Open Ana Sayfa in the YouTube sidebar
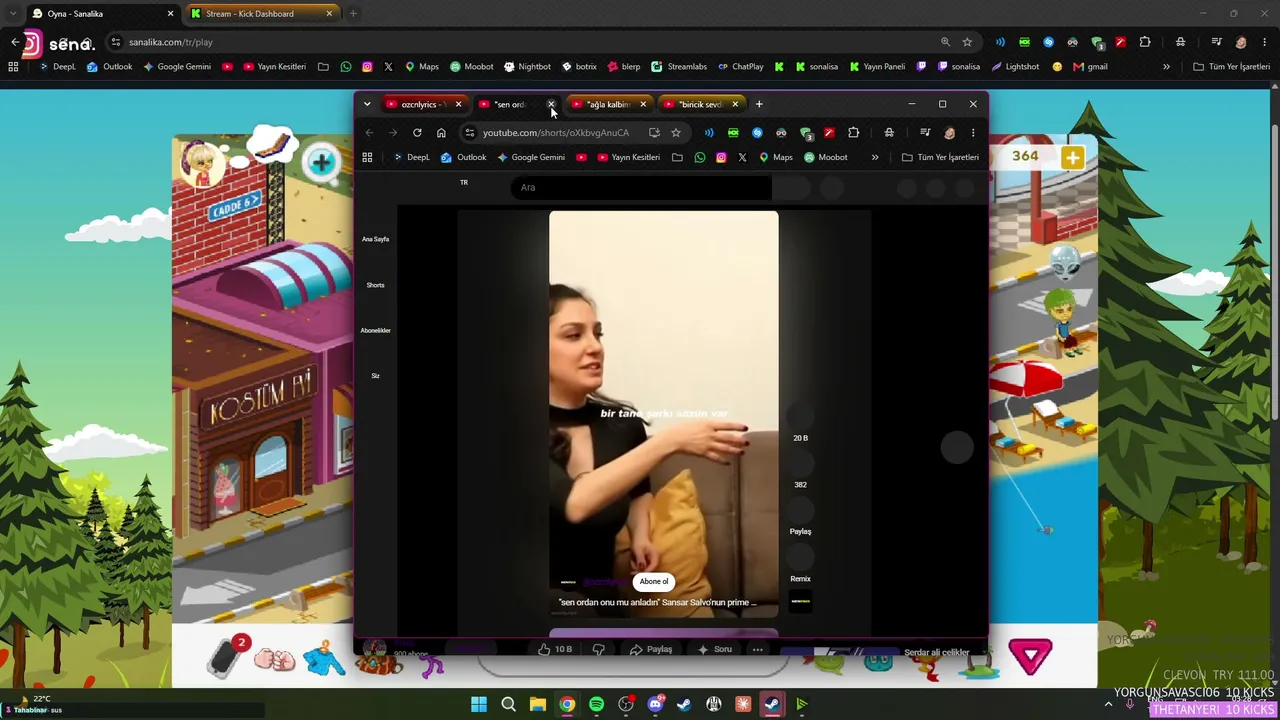Screen dimensions: 1280x720 click(x=375, y=239)
